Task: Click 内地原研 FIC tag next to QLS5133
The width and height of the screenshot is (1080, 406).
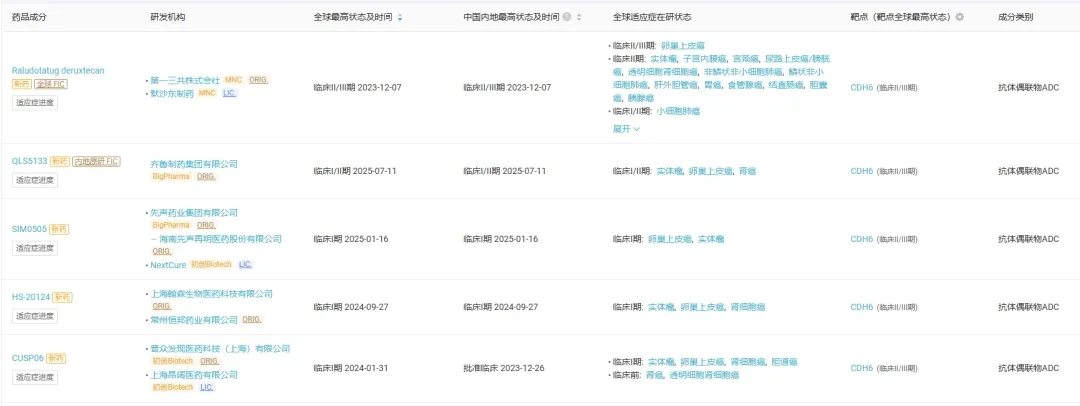Action: 96,161
